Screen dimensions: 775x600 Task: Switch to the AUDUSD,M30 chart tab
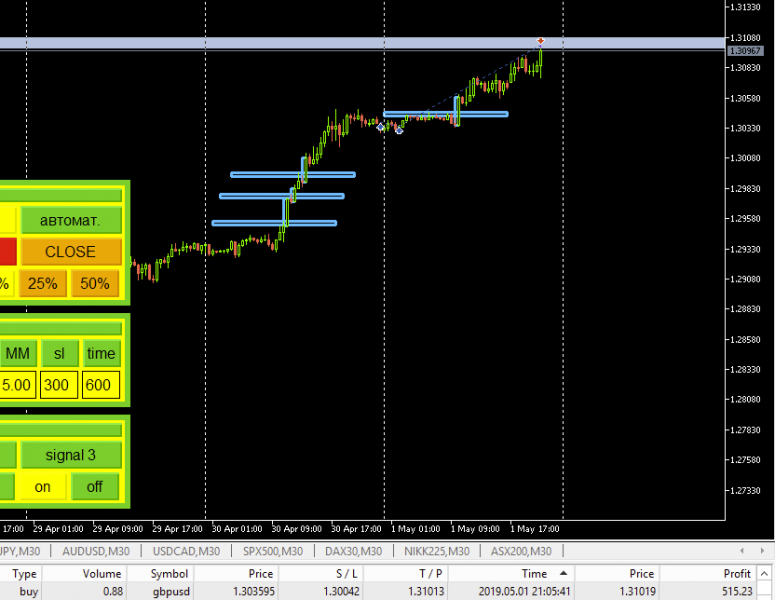pyautogui.click(x=96, y=551)
